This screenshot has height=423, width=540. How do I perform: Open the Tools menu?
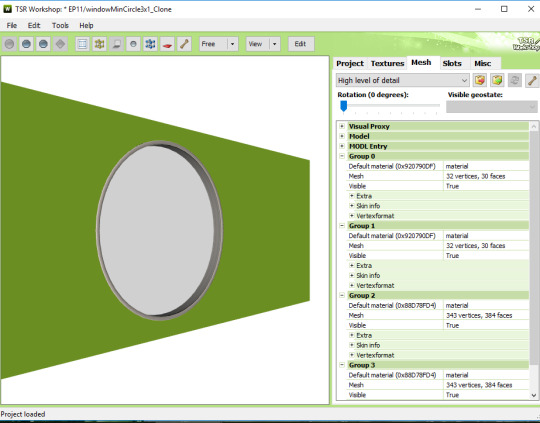60,25
